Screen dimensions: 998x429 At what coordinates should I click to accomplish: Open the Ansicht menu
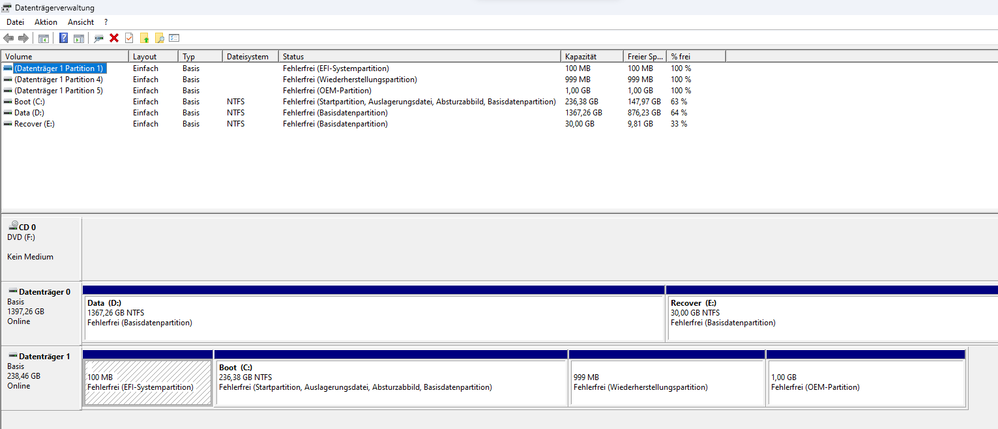pyautogui.click(x=81, y=22)
